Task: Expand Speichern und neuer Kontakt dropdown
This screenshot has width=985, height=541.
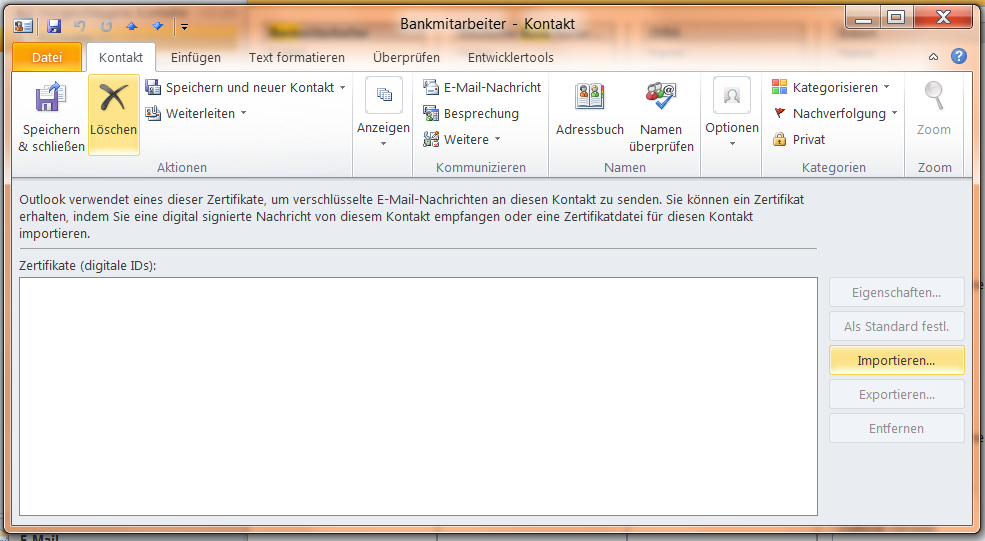Action: coord(343,88)
